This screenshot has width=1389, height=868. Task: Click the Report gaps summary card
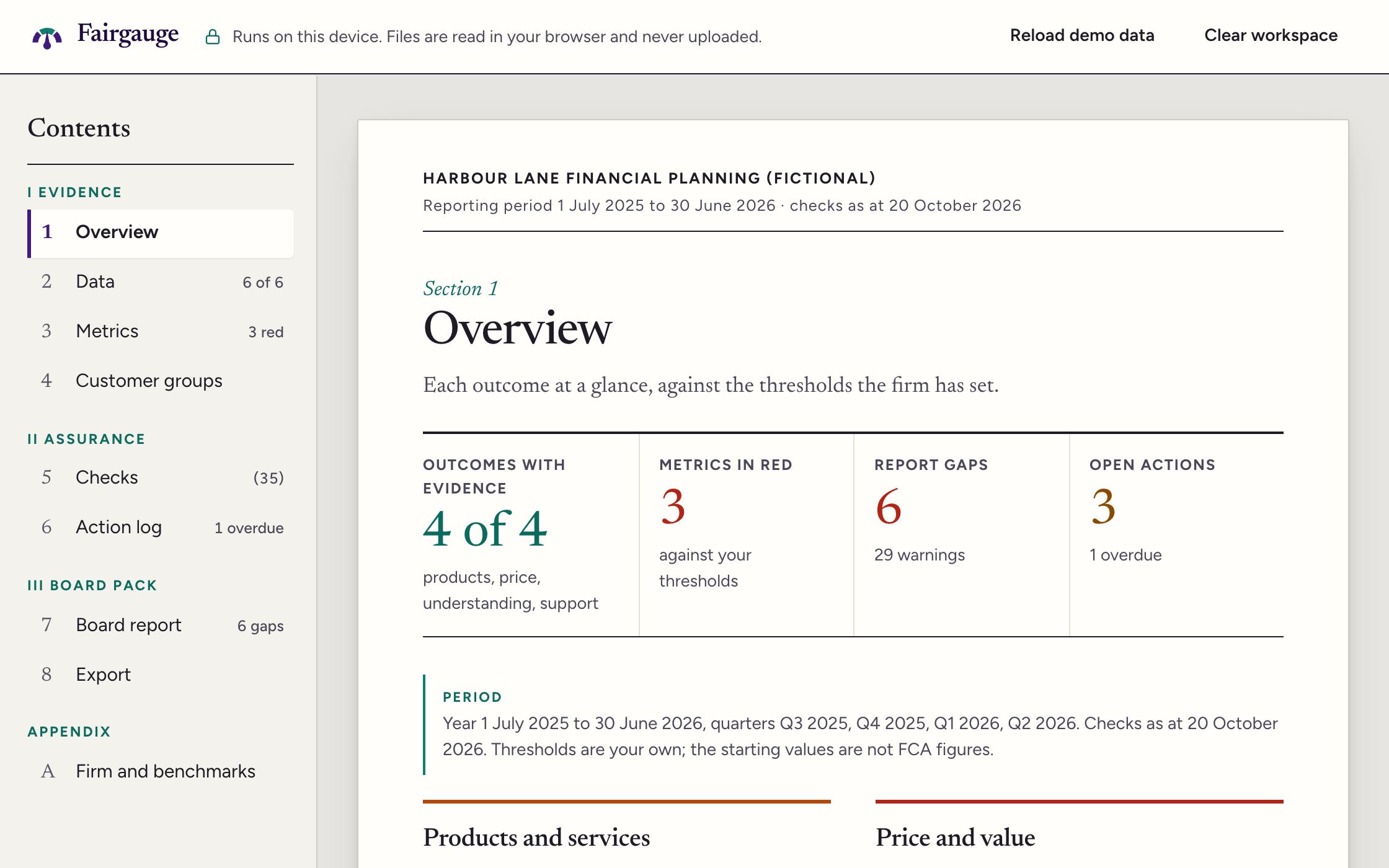click(x=961, y=534)
